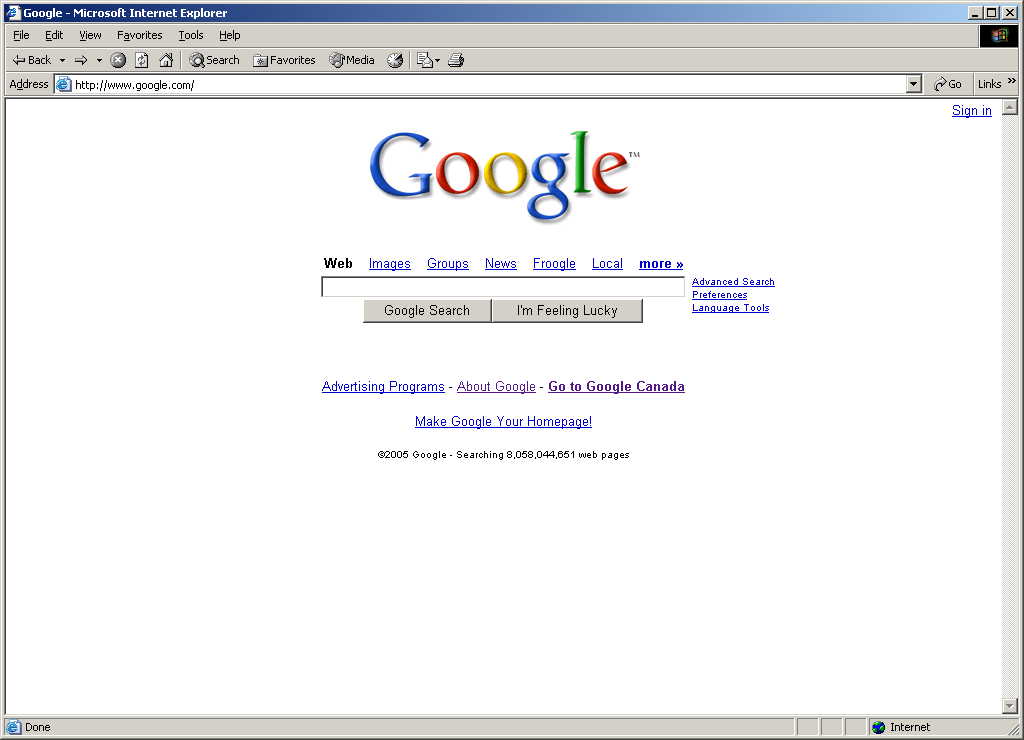
Task: Expand the Links toolbar chevron
Action: point(1012,81)
